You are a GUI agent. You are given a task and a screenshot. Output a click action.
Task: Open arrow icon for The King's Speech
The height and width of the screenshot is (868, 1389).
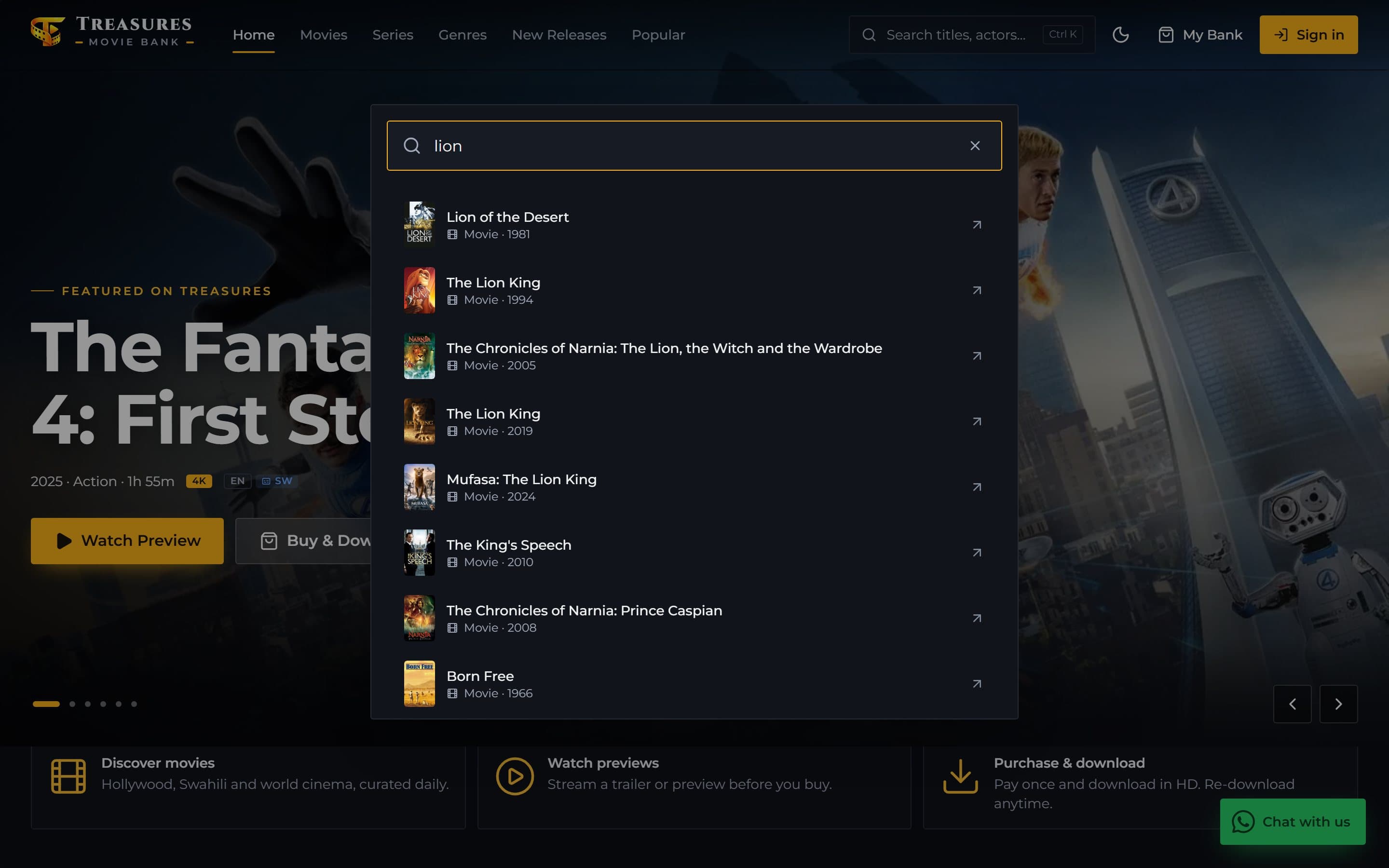(977, 552)
